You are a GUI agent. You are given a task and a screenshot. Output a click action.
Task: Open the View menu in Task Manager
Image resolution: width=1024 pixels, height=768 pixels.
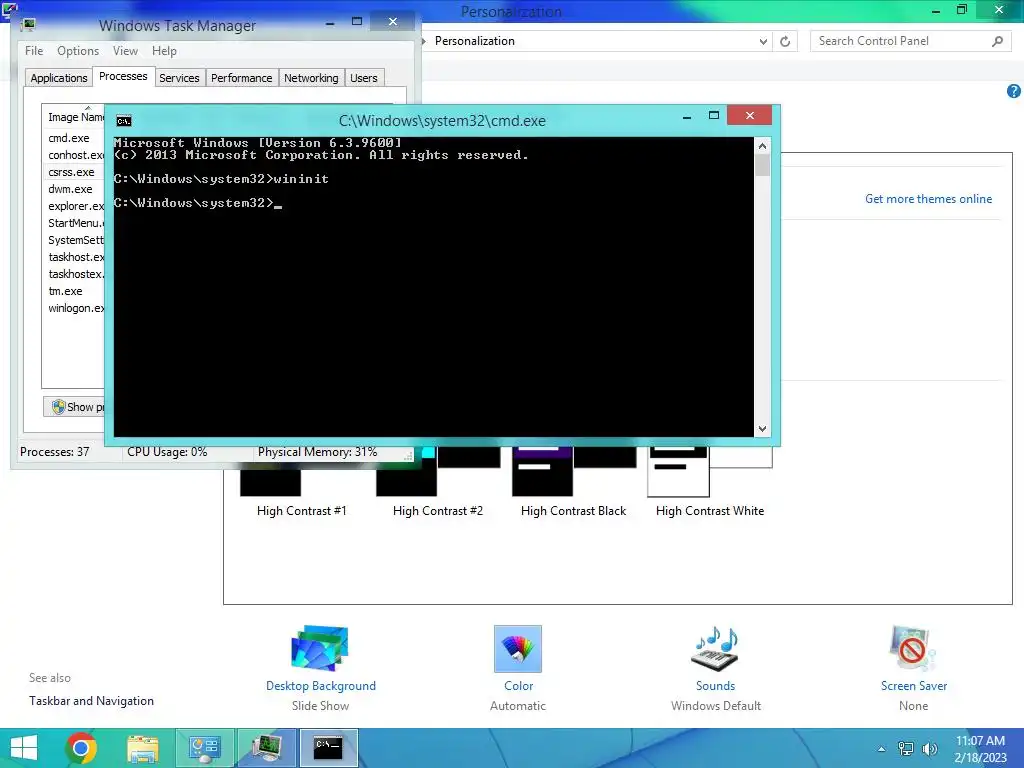click(x=125, y=51)
